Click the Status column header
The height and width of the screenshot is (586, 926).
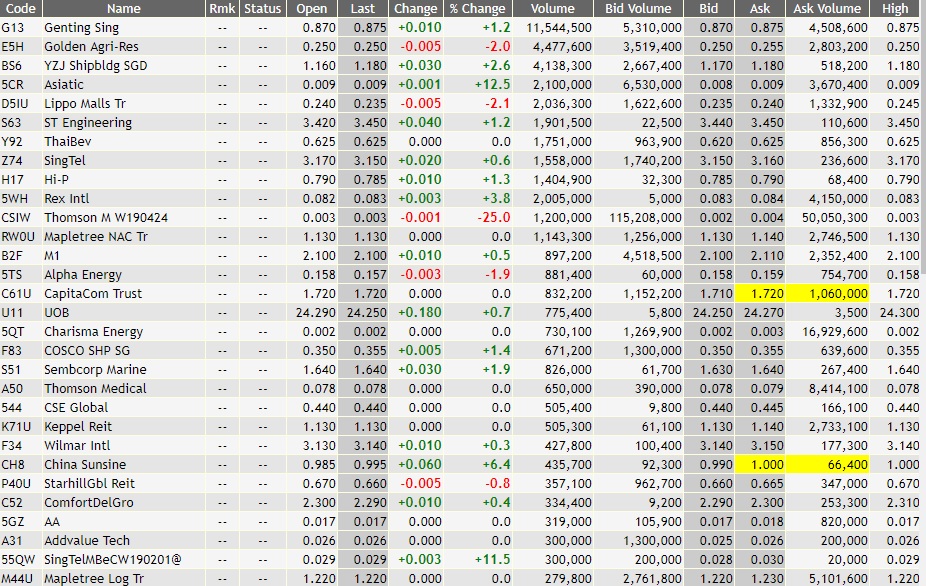tap(263, 8)
